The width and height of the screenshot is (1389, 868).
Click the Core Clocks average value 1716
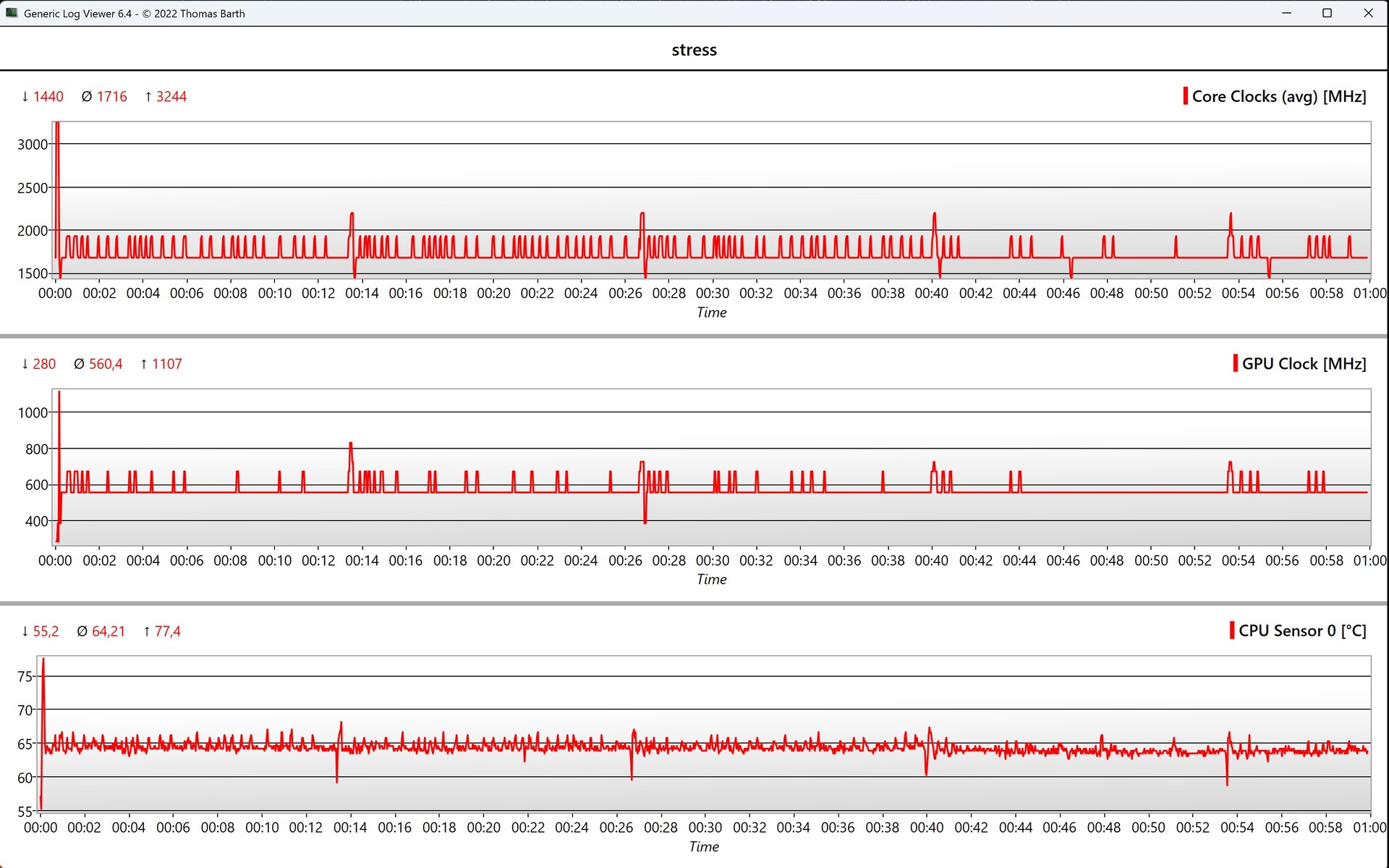click(111, 96)
